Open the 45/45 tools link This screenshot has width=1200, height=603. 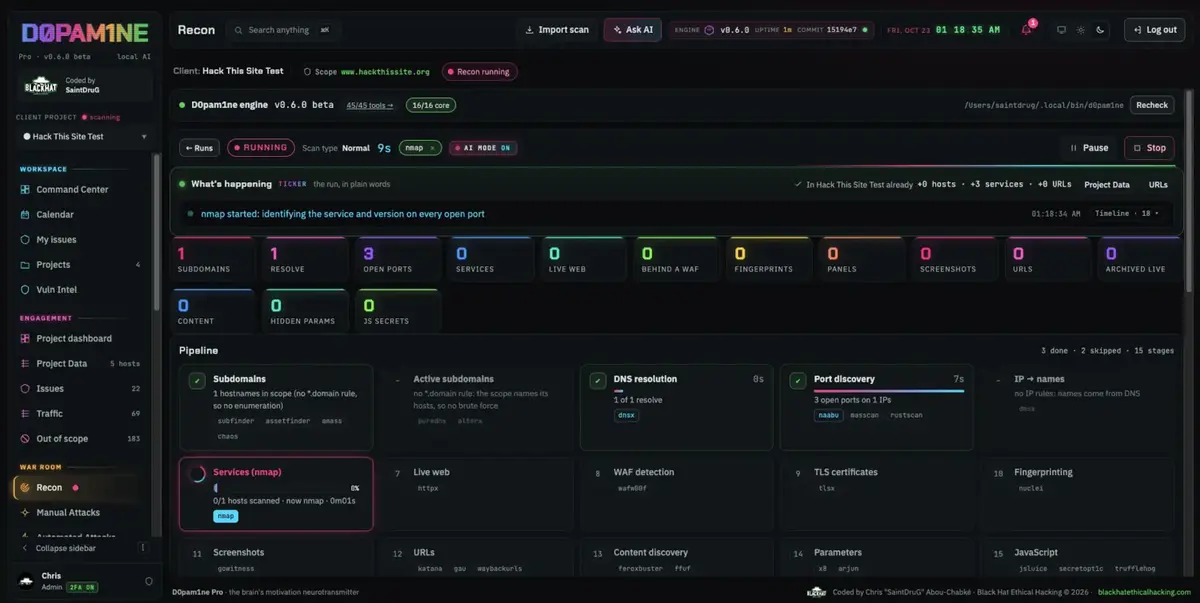click(370, 105)
